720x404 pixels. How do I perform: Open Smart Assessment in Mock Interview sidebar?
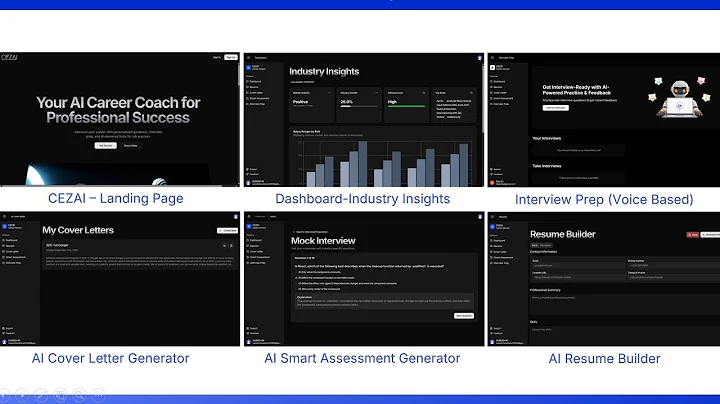click(x=258, y=257)
